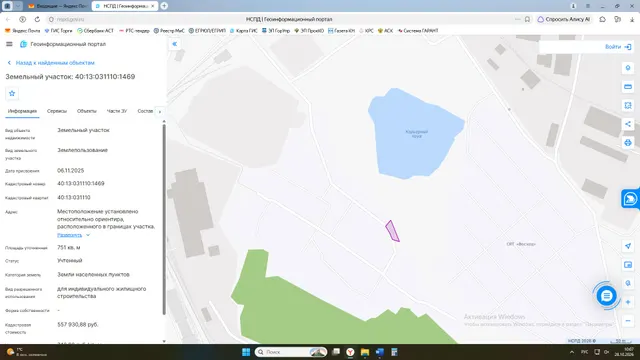This screenshot has width=640, height=360.
Task: Open Word from taskbar
Action: coord(380,352)
